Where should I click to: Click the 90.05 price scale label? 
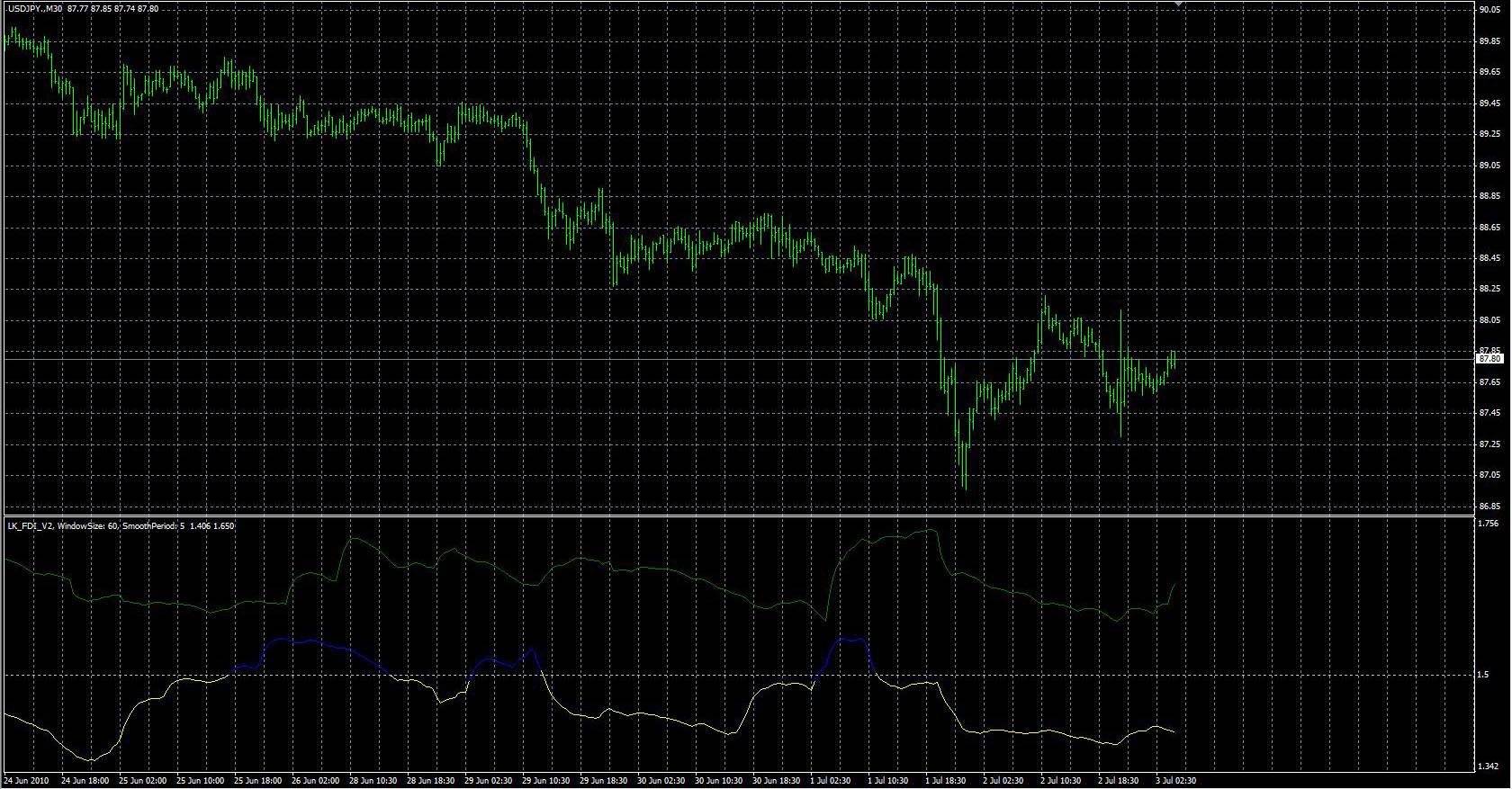click(x=1489, y=10)
